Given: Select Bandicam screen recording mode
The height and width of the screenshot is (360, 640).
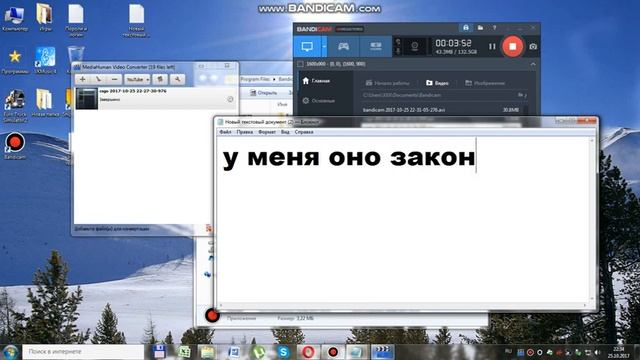Looking at the screenshot, I should [307, 47].
